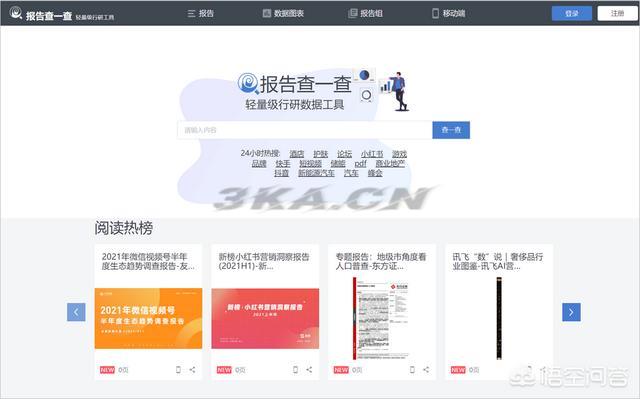
Task: Go to next reading-list slide
Action: [571, 312]
